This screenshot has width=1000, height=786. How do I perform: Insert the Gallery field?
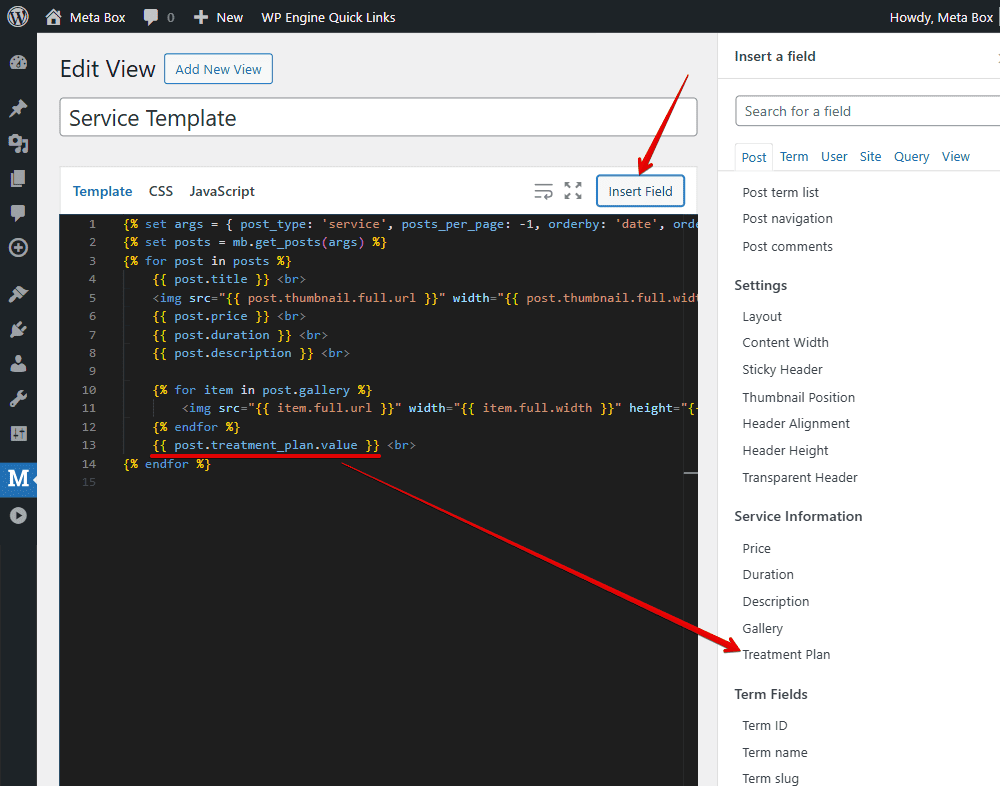(x=763, y=628)
